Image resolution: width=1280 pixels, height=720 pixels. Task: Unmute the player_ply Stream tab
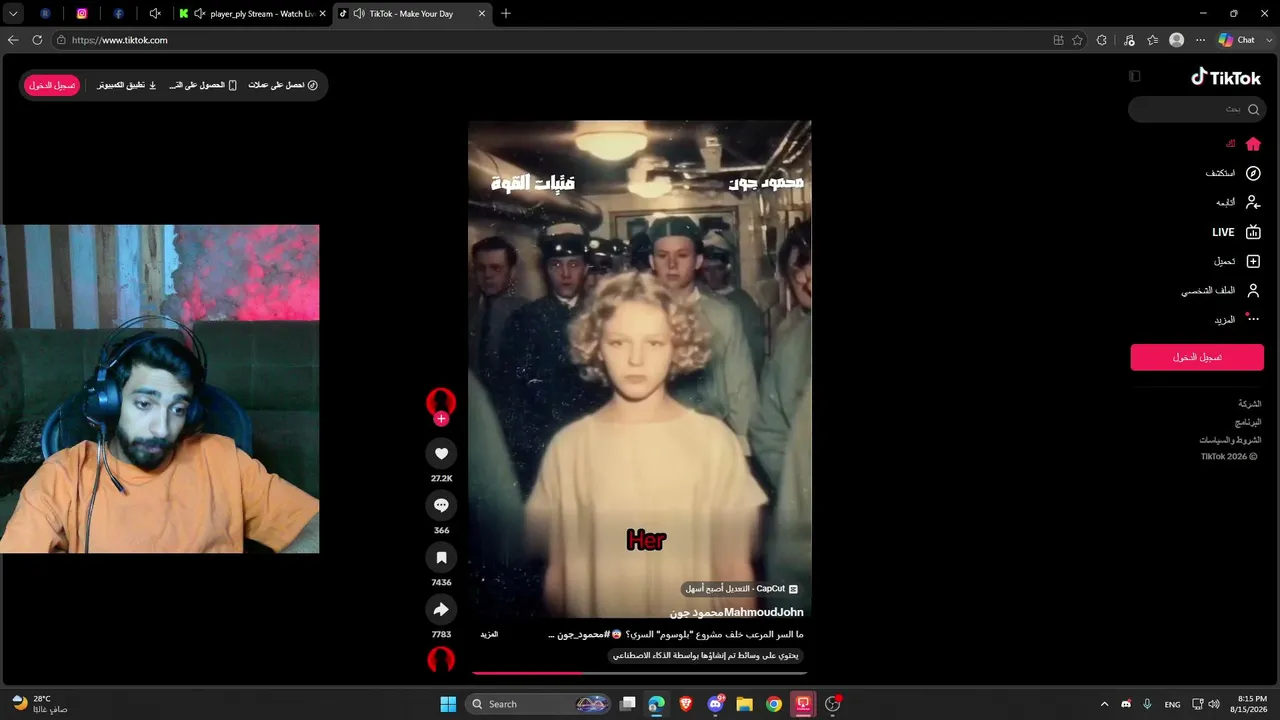click(200, 14)
